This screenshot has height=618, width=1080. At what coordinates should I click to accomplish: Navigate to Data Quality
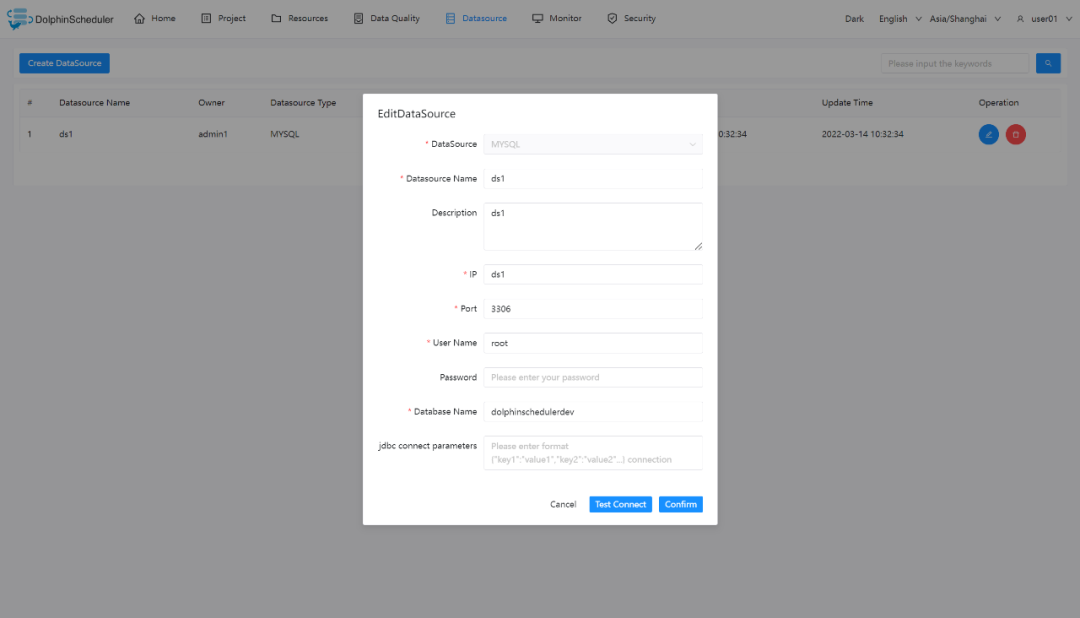(x=386, y=19)
